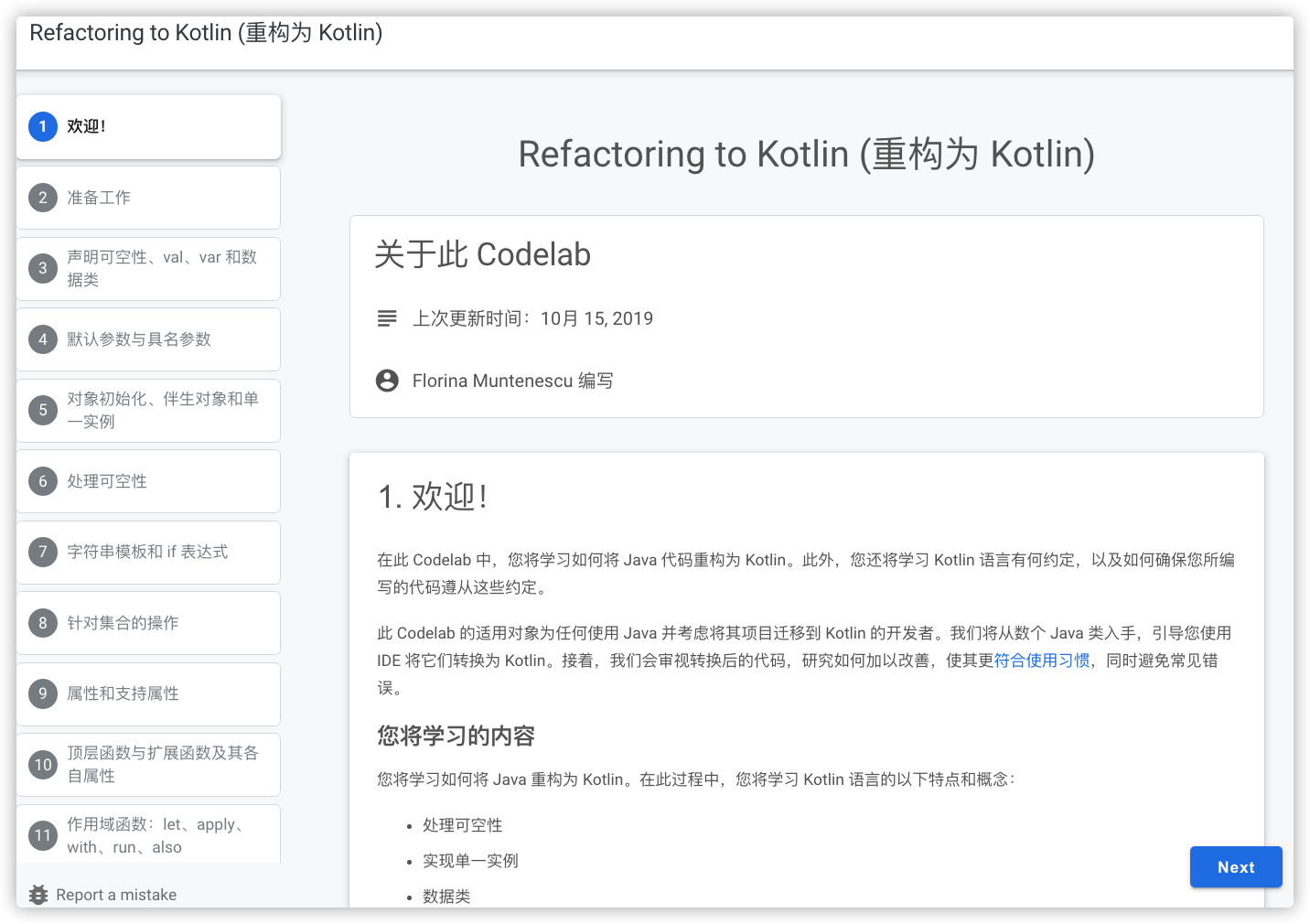Click the Next button
Image resolution: width=1310 pixels, height=924 pixels.
pyautogui.click(x=1236, y=867)
